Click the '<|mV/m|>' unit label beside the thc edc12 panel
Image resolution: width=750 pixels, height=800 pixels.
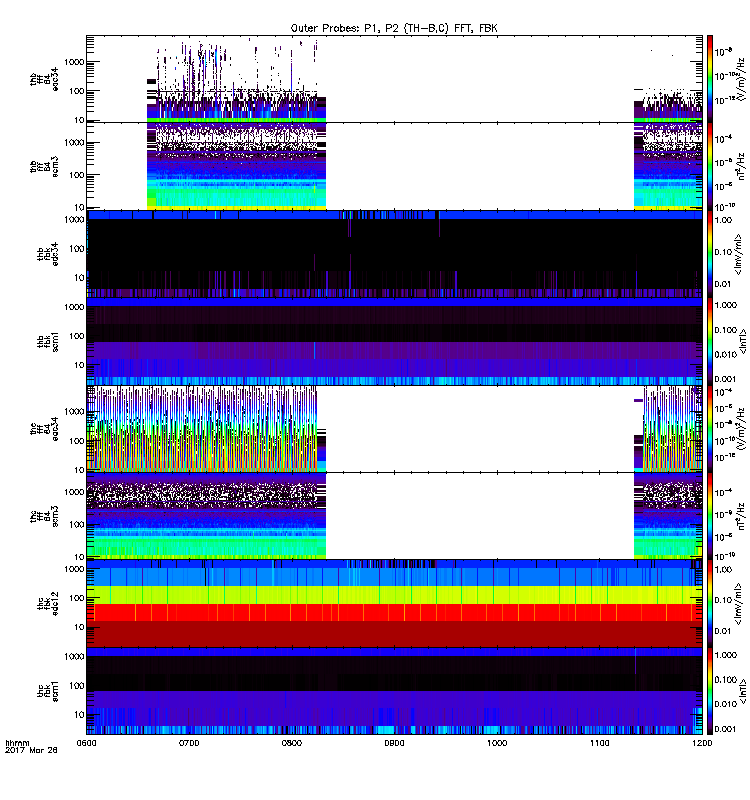738,603
